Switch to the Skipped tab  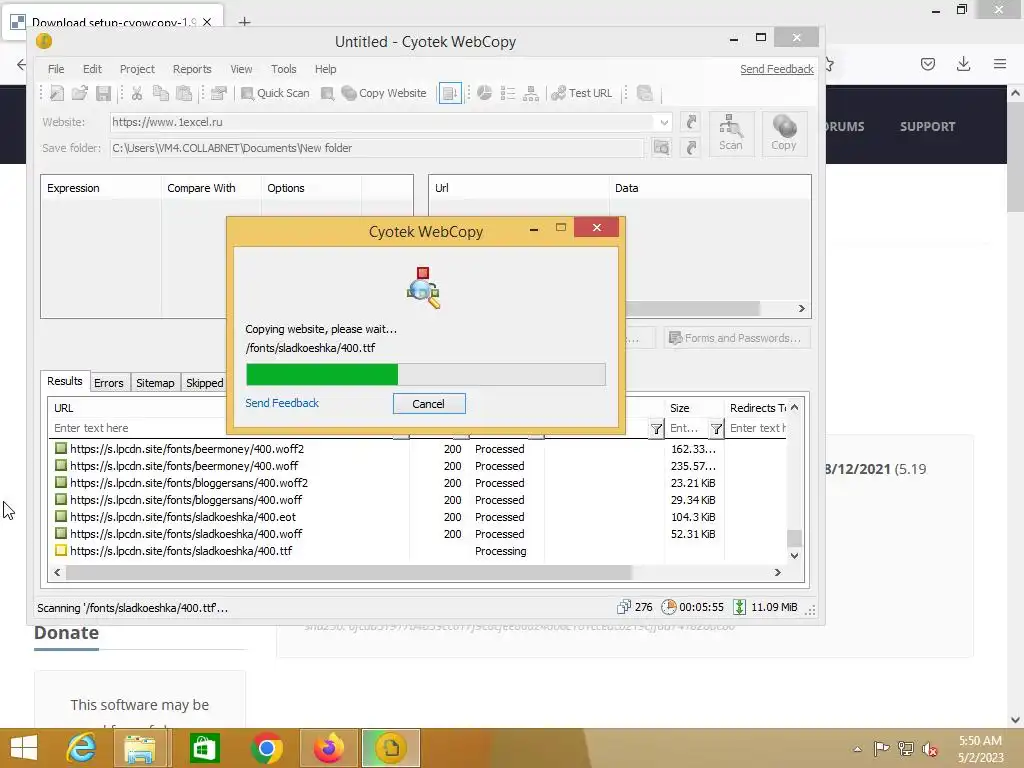(x=204, y=383)
